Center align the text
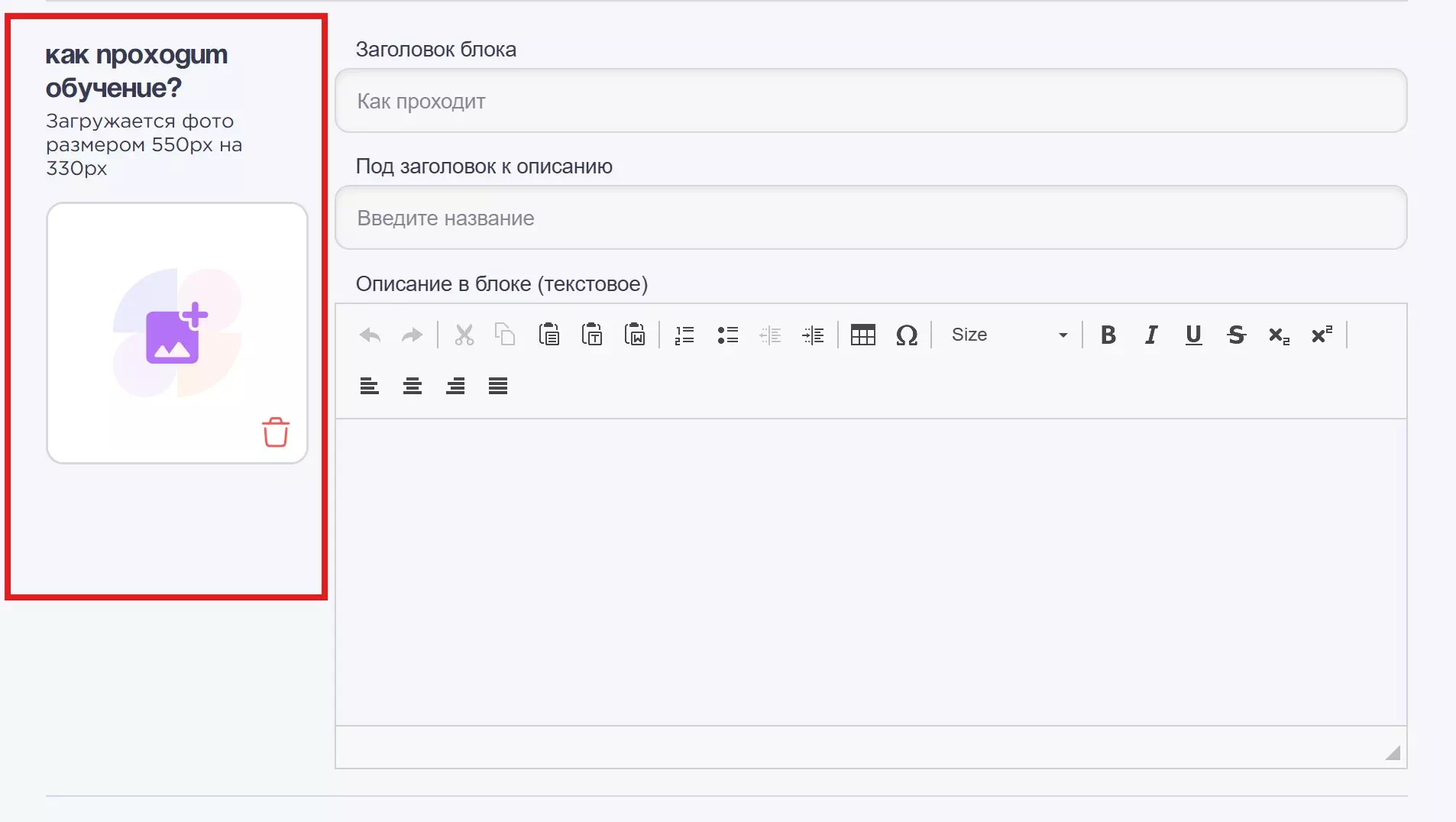 (x=413, y=386)
